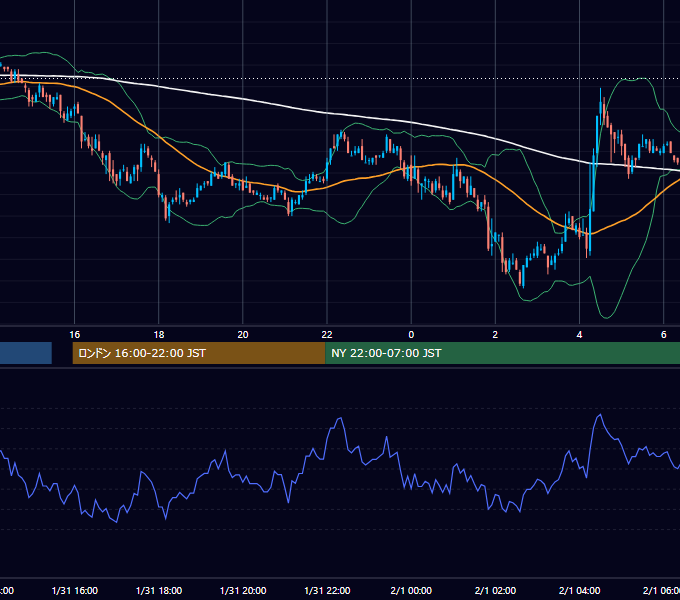Click the 1/31 20:00 time label
This screenshot has height=600, width=680.
pyautogui.click(x=243, y=590)
